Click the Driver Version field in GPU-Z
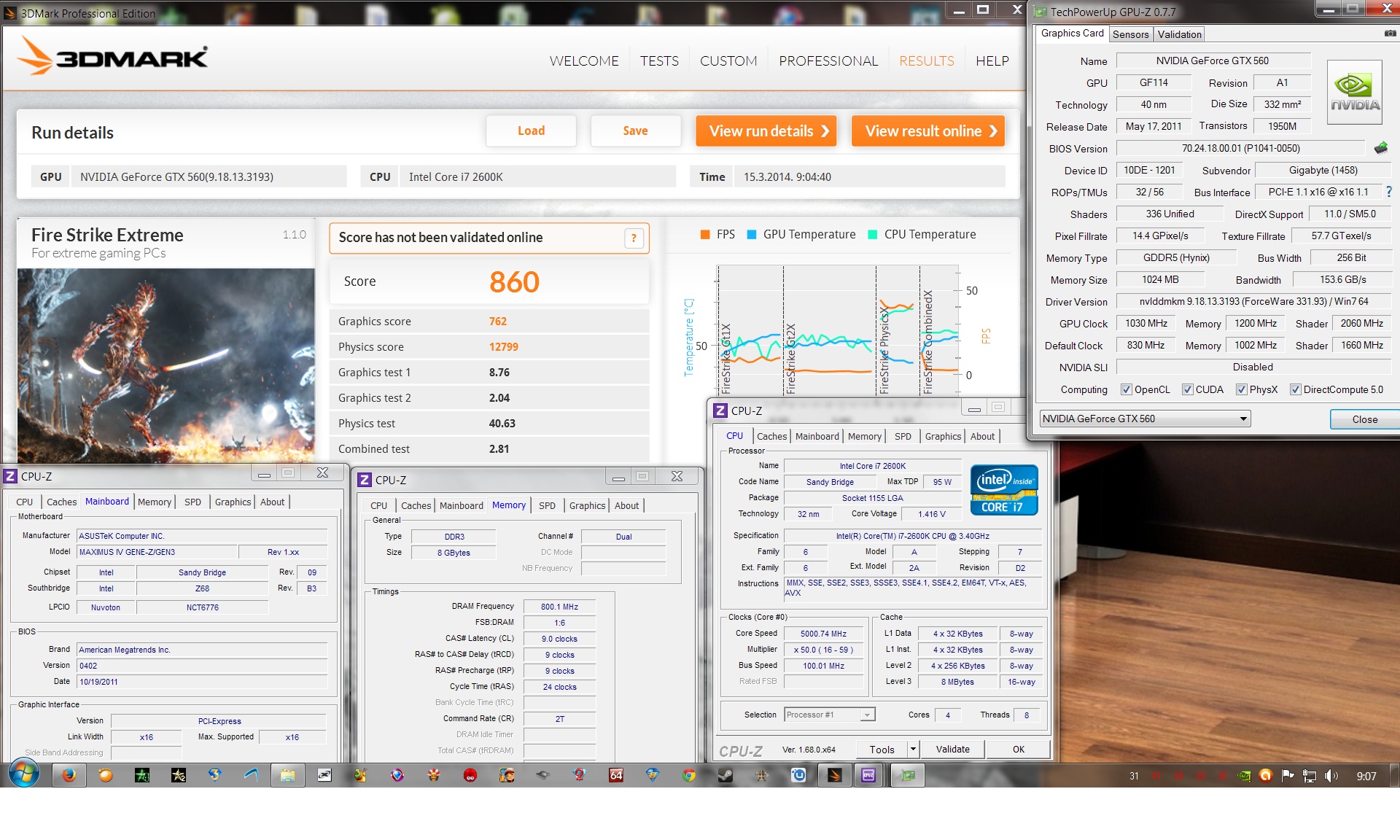 [1254, 301]
